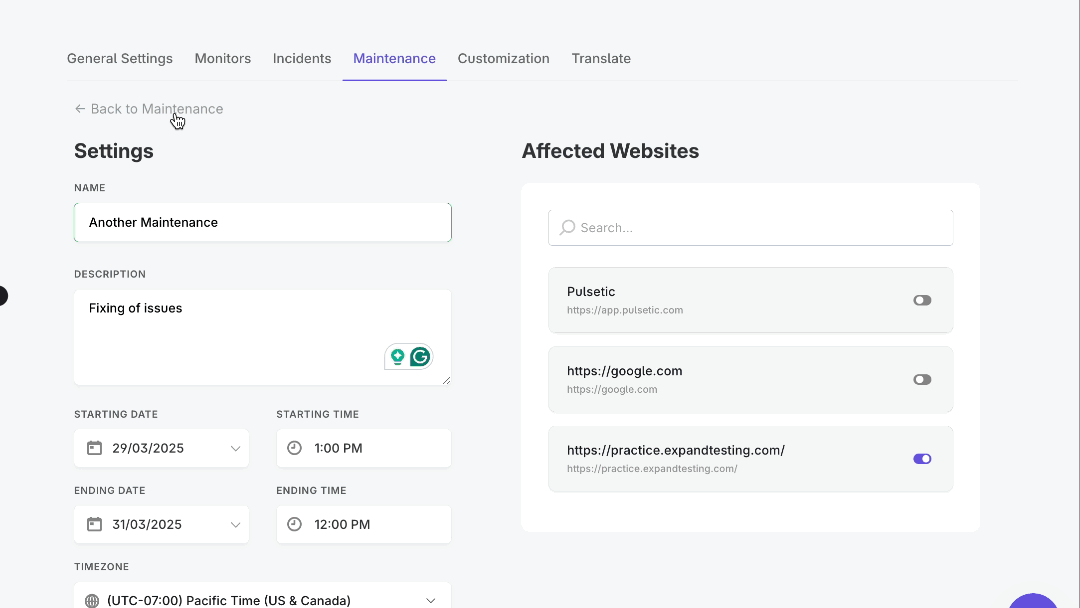Screen dimensions: 1080x608
Task: Switch to the Monitors tab
Action: [x=222, y=59]
